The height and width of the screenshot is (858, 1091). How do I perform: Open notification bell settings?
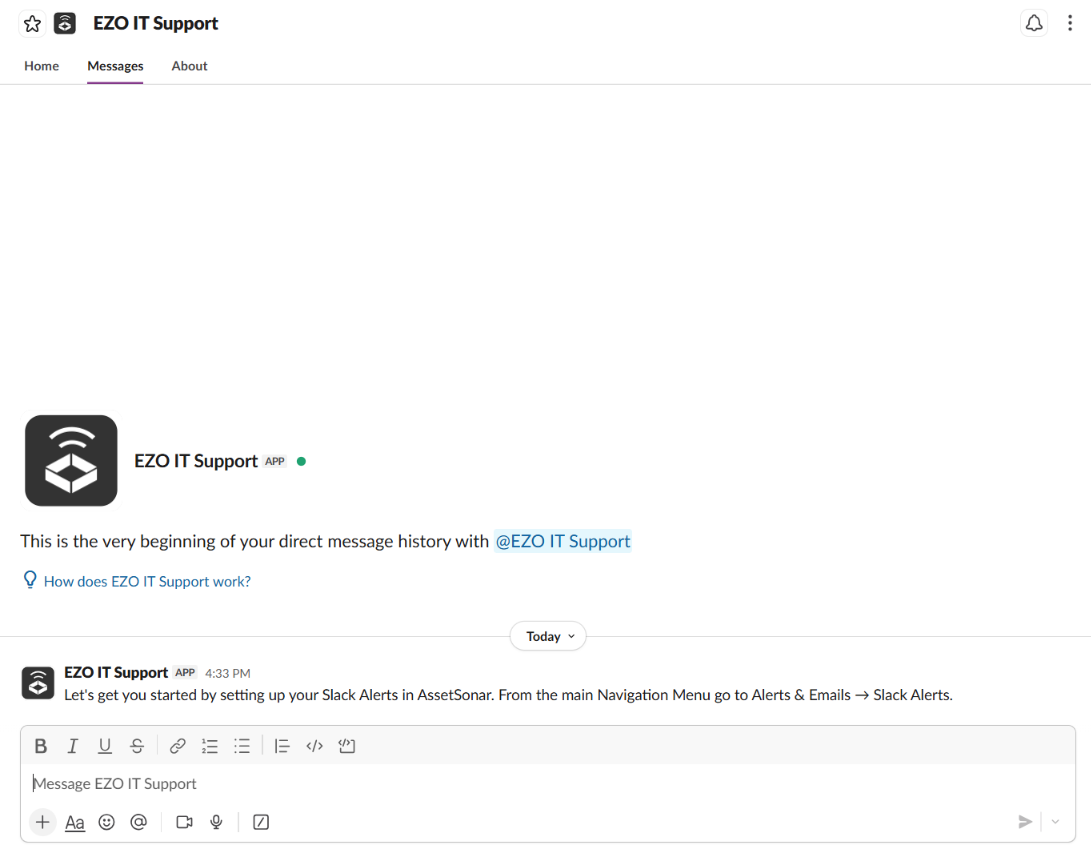tap(1034, 23)
